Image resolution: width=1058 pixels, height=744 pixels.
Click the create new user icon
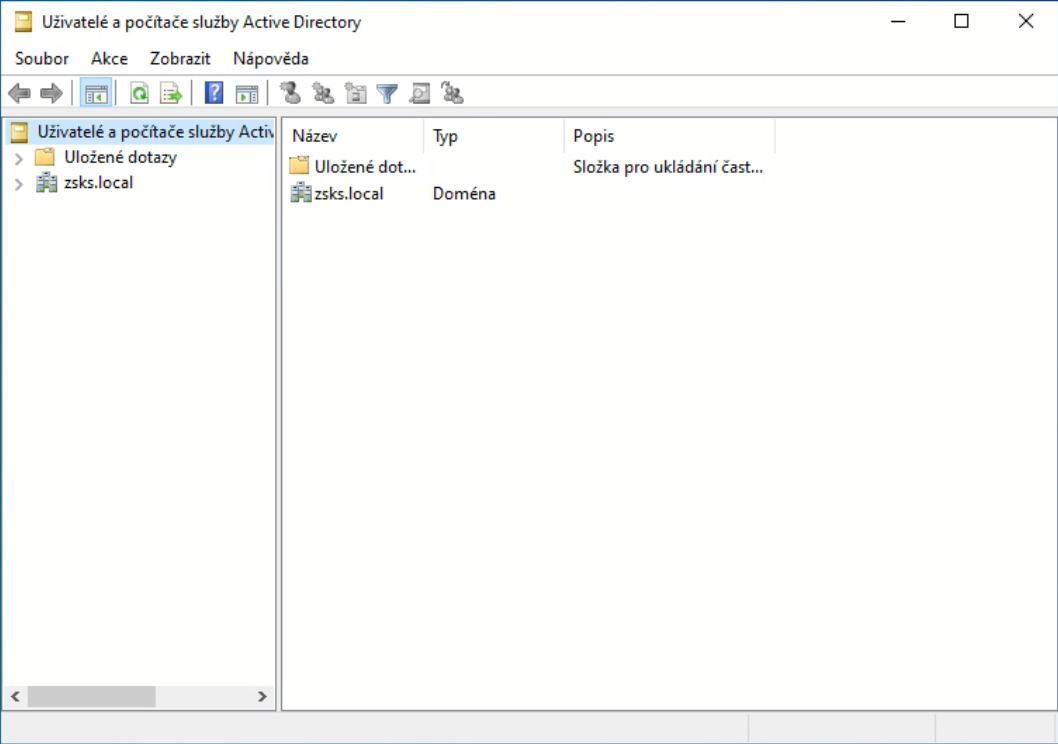[x=291, y=92]
